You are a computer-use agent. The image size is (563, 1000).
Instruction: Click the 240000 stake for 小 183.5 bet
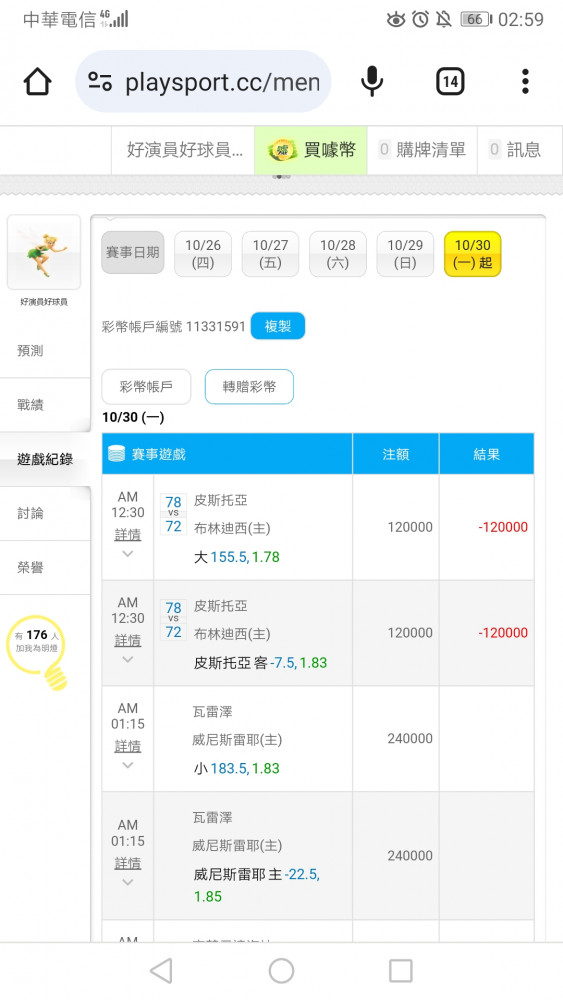410,739
